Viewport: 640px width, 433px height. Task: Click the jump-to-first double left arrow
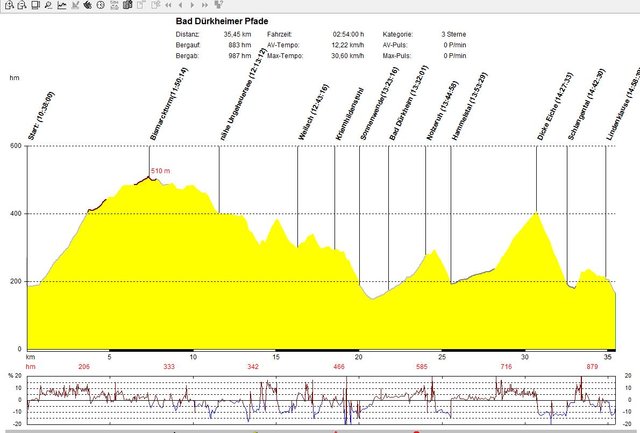pyautogui.click(x=168, y=5)
